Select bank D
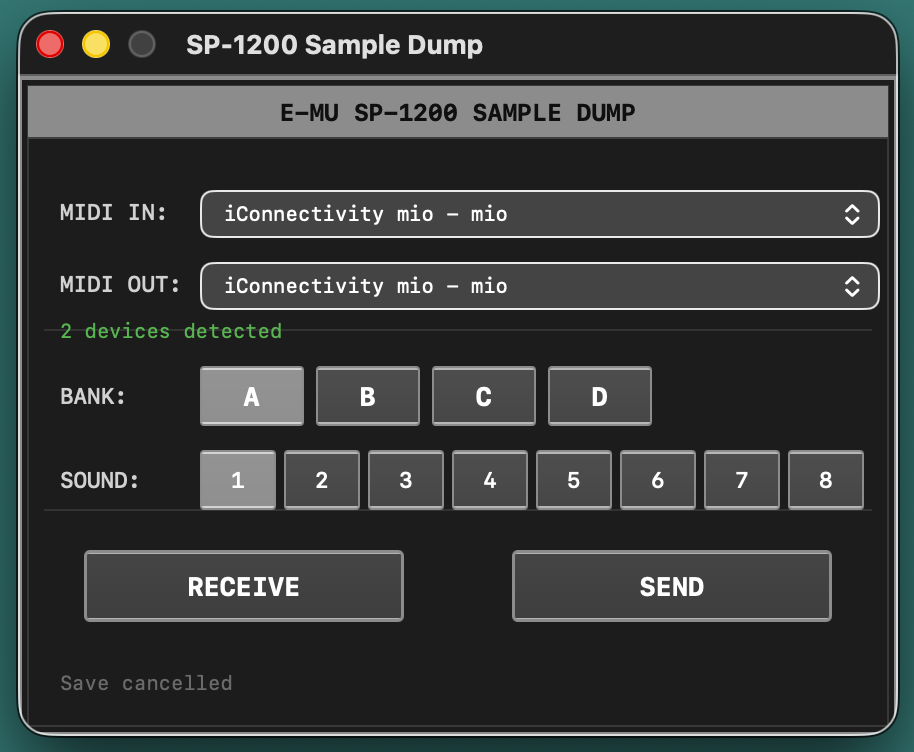Viewport: 914px width, 752px height. tap(600, 396)
